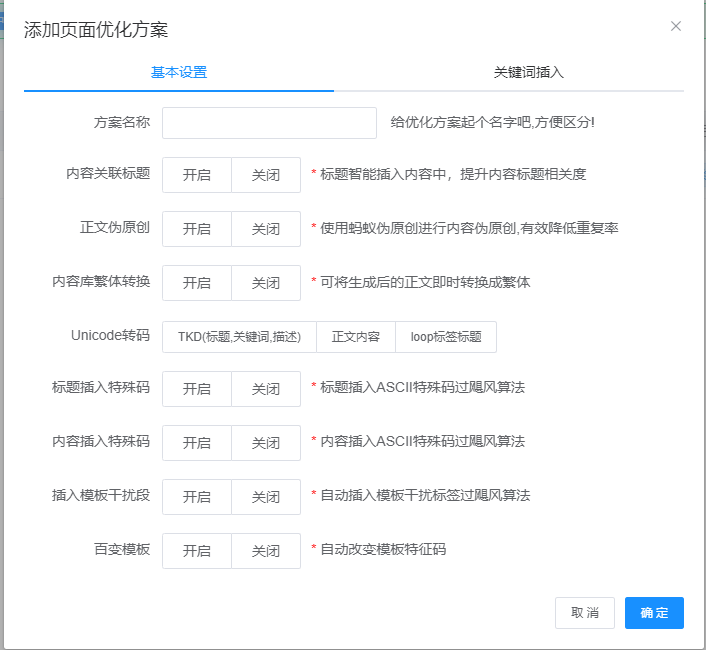Set 百变模板 to 关闭

tap(266, 551)
